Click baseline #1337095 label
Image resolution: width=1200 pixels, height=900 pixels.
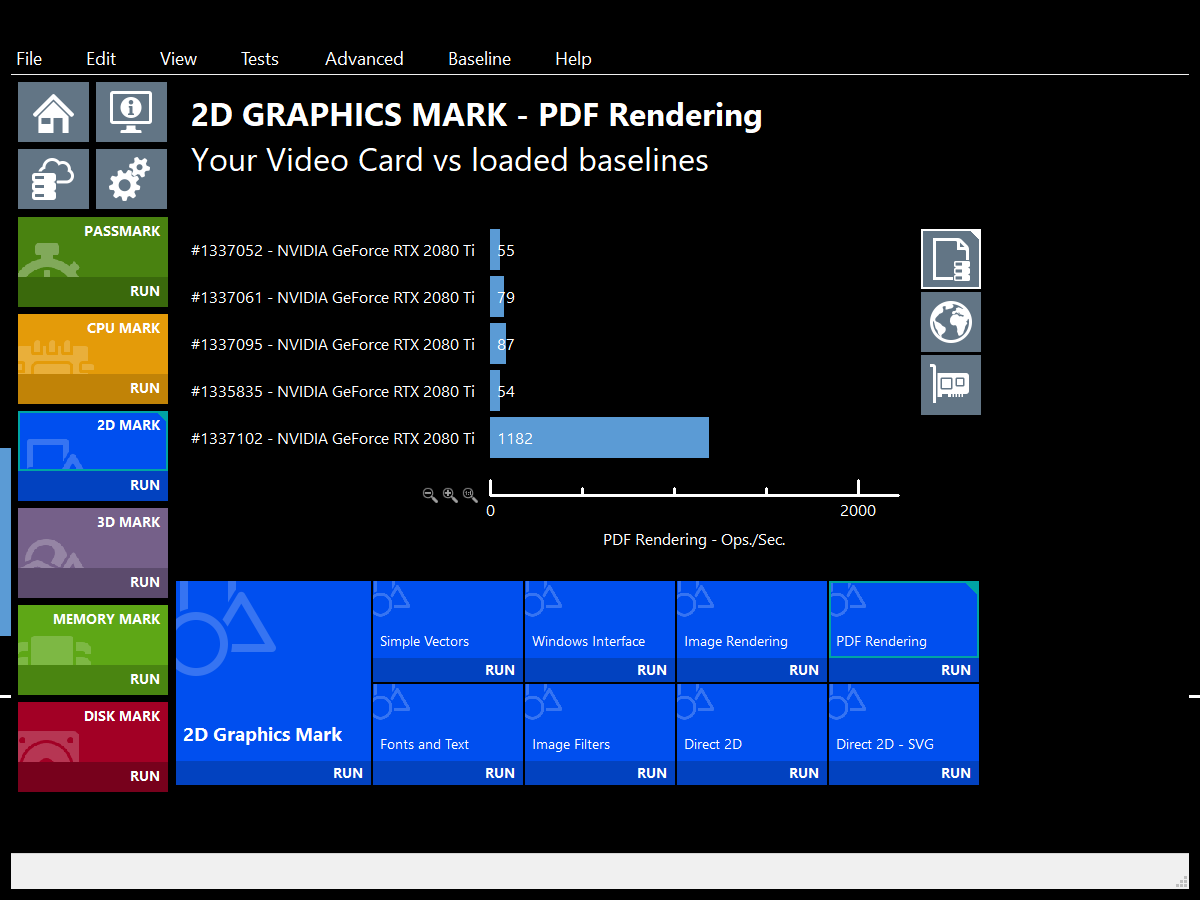(333, 344)
